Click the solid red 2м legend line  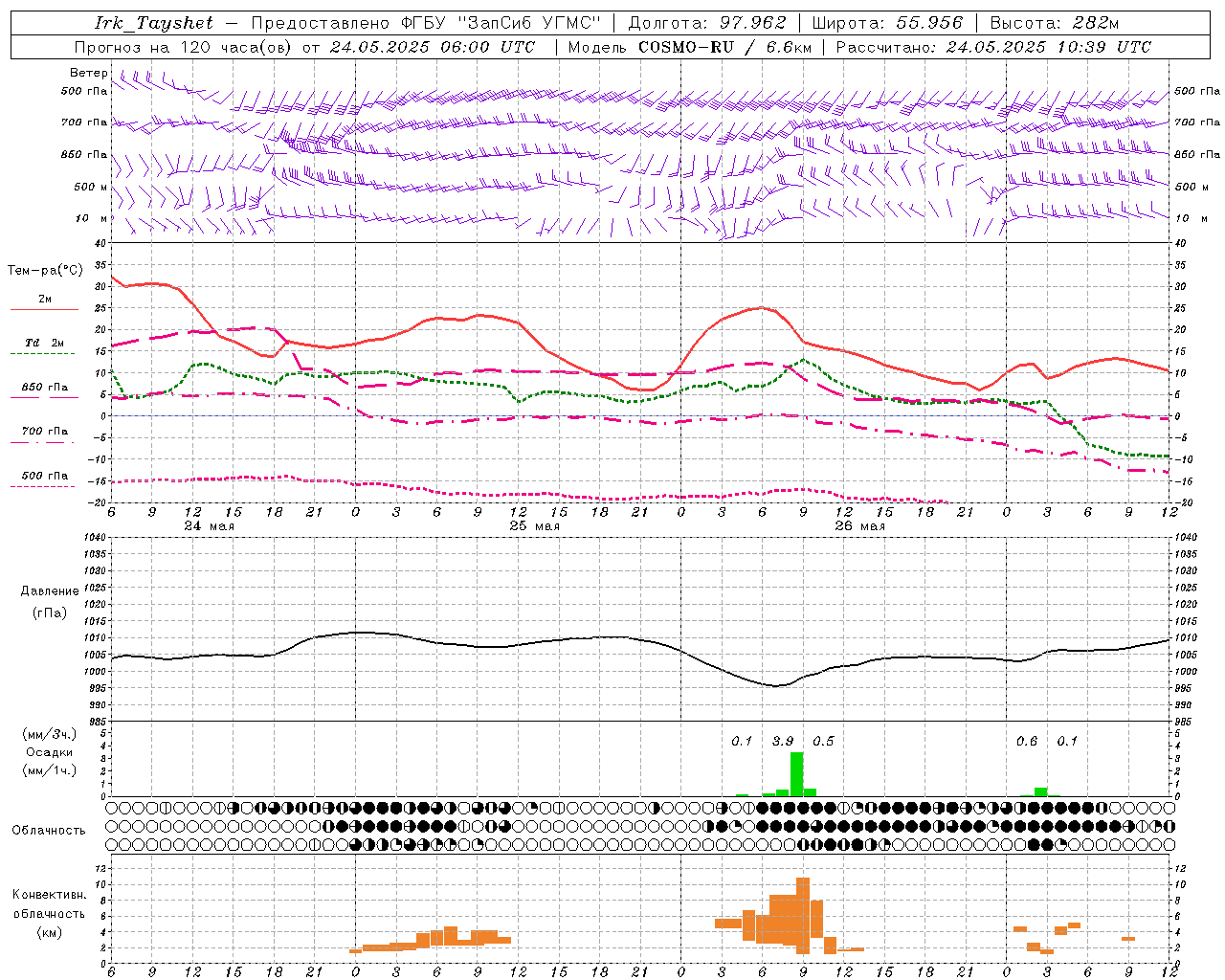44,309
